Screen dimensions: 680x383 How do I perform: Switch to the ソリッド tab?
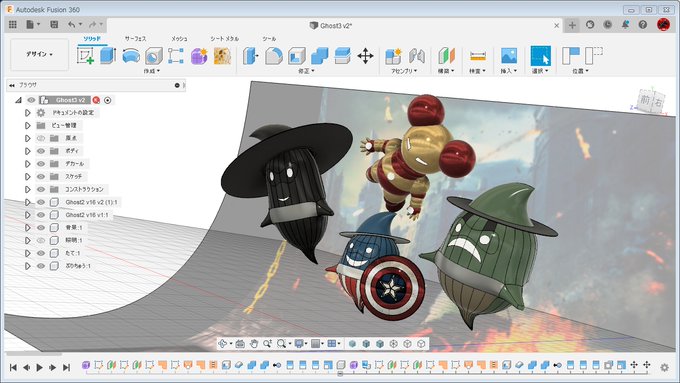pyautogui.click(x=92, y=39)
